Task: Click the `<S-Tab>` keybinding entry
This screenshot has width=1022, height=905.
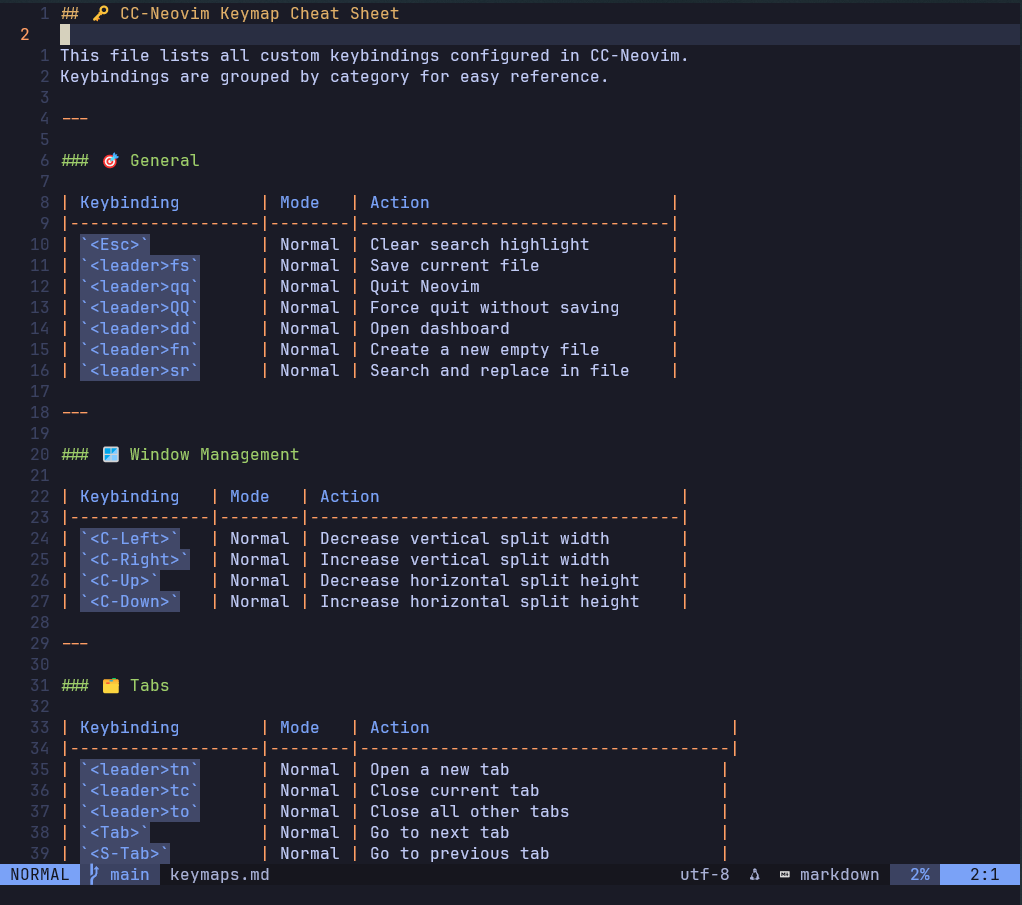Action: 125,854
